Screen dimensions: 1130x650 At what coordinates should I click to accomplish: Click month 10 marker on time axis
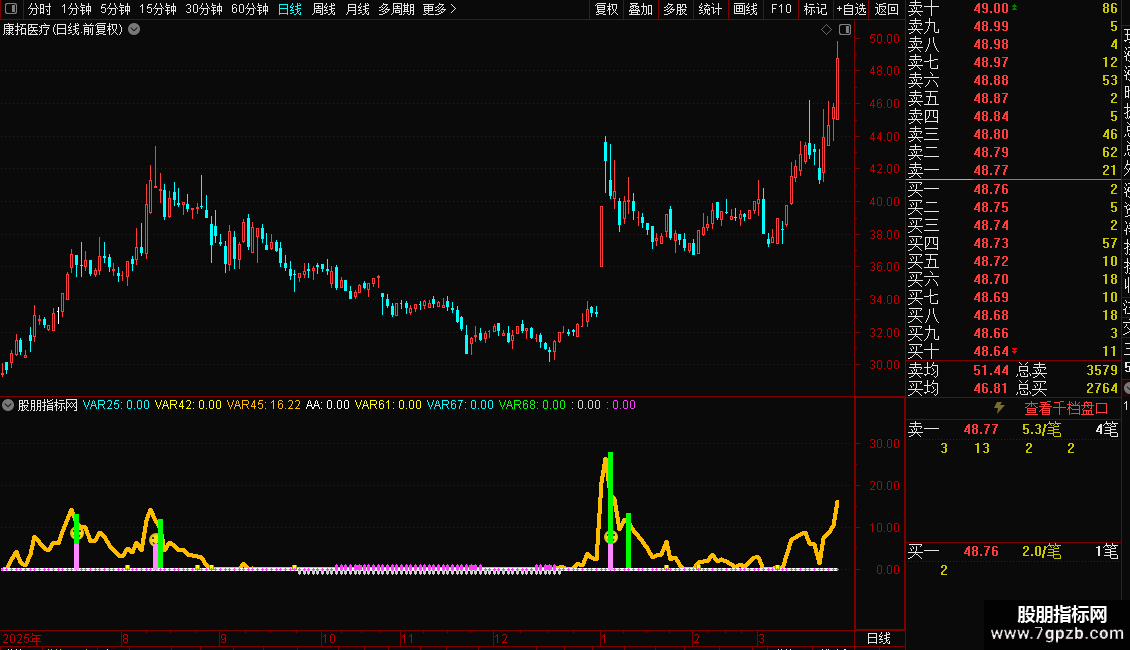(x=329, y=638)
